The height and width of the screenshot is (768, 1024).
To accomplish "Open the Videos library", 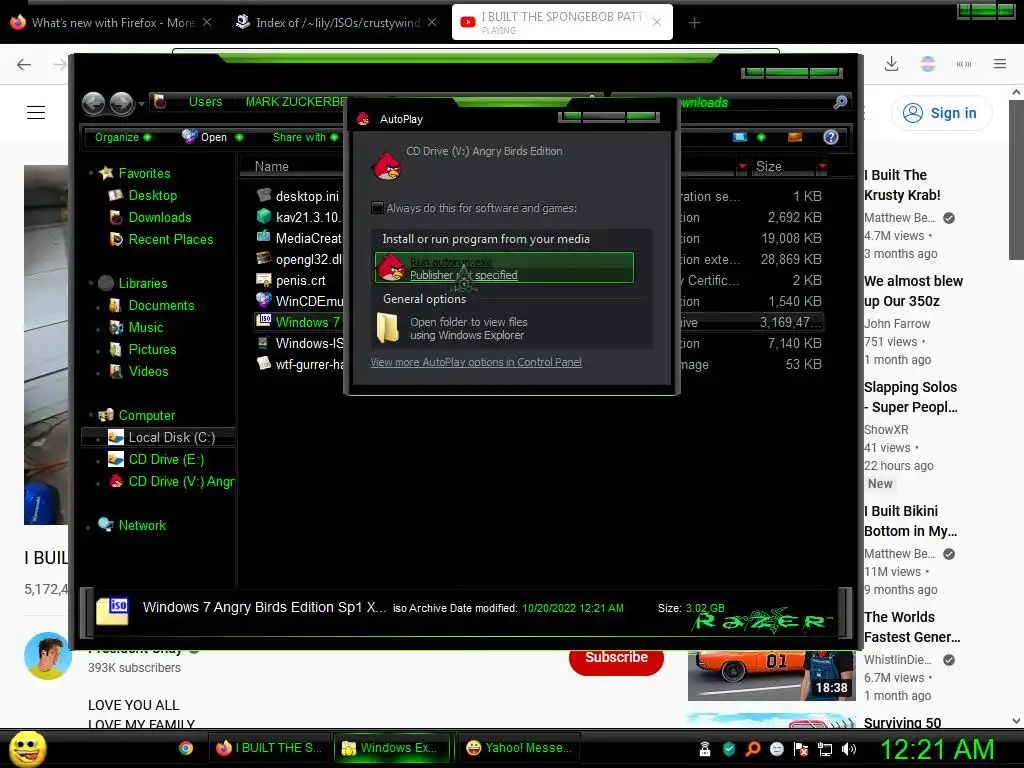I will point(148,372).
